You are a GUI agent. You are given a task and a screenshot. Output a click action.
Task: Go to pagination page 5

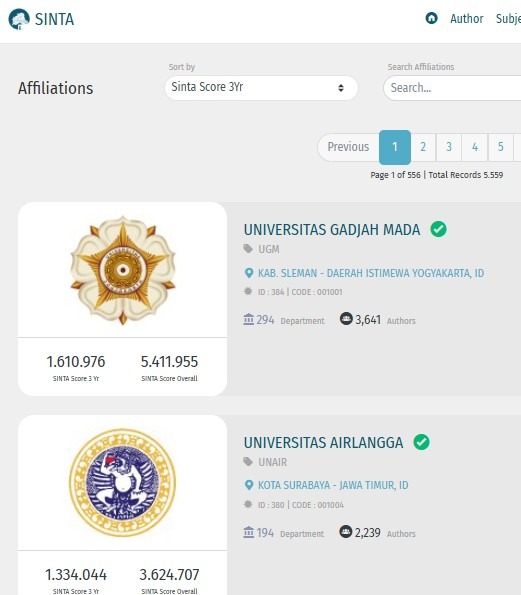pos(501,147)
